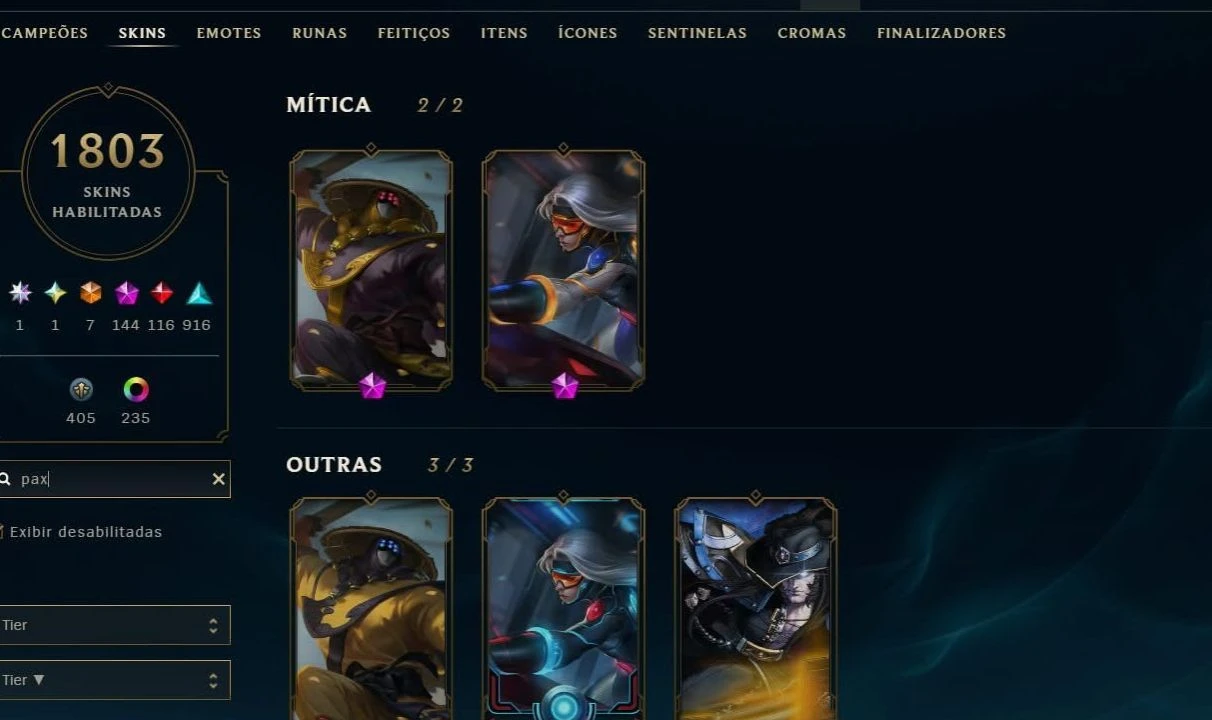The height and width of the screenshot is (720, 1212).
Task: Go to the Cromas tab
Action: click(x=812, y=33)
